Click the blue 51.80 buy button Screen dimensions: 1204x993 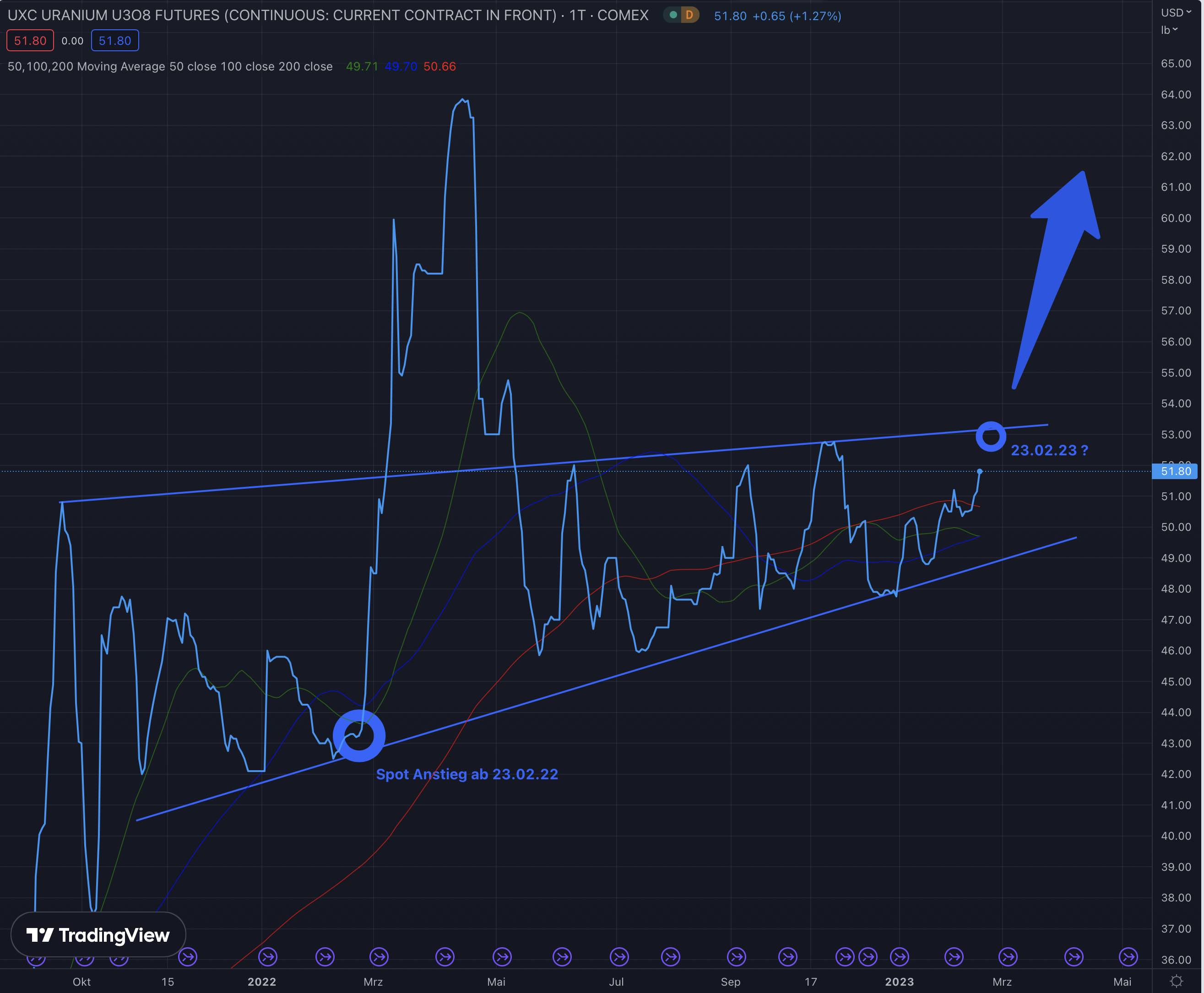coord(114,41)
